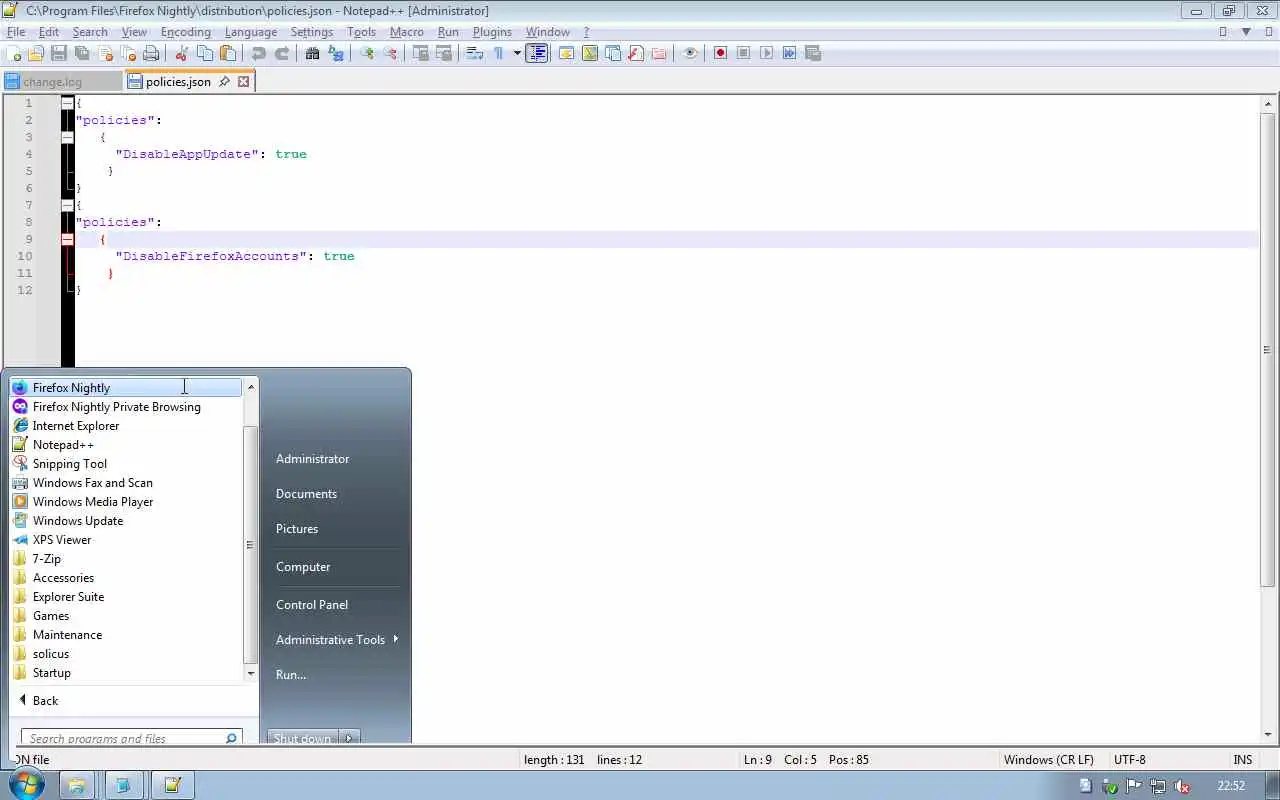Open the Shut down options arrow
Image resolution: width=1280 pixels, height=800 pixels.
tap(349, 738)
